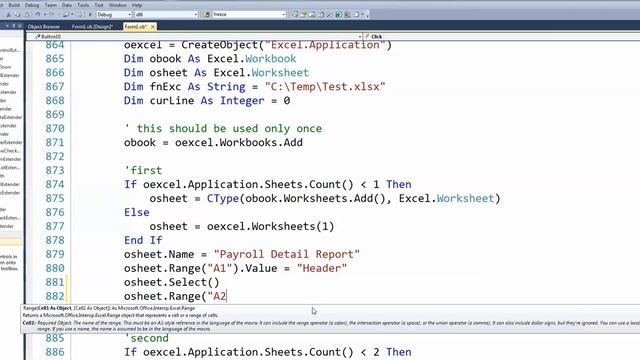The image size is (640, 360).
Task: Click the Cut toolbar icon
Action: pyautogui.click(x=9, y=14)
